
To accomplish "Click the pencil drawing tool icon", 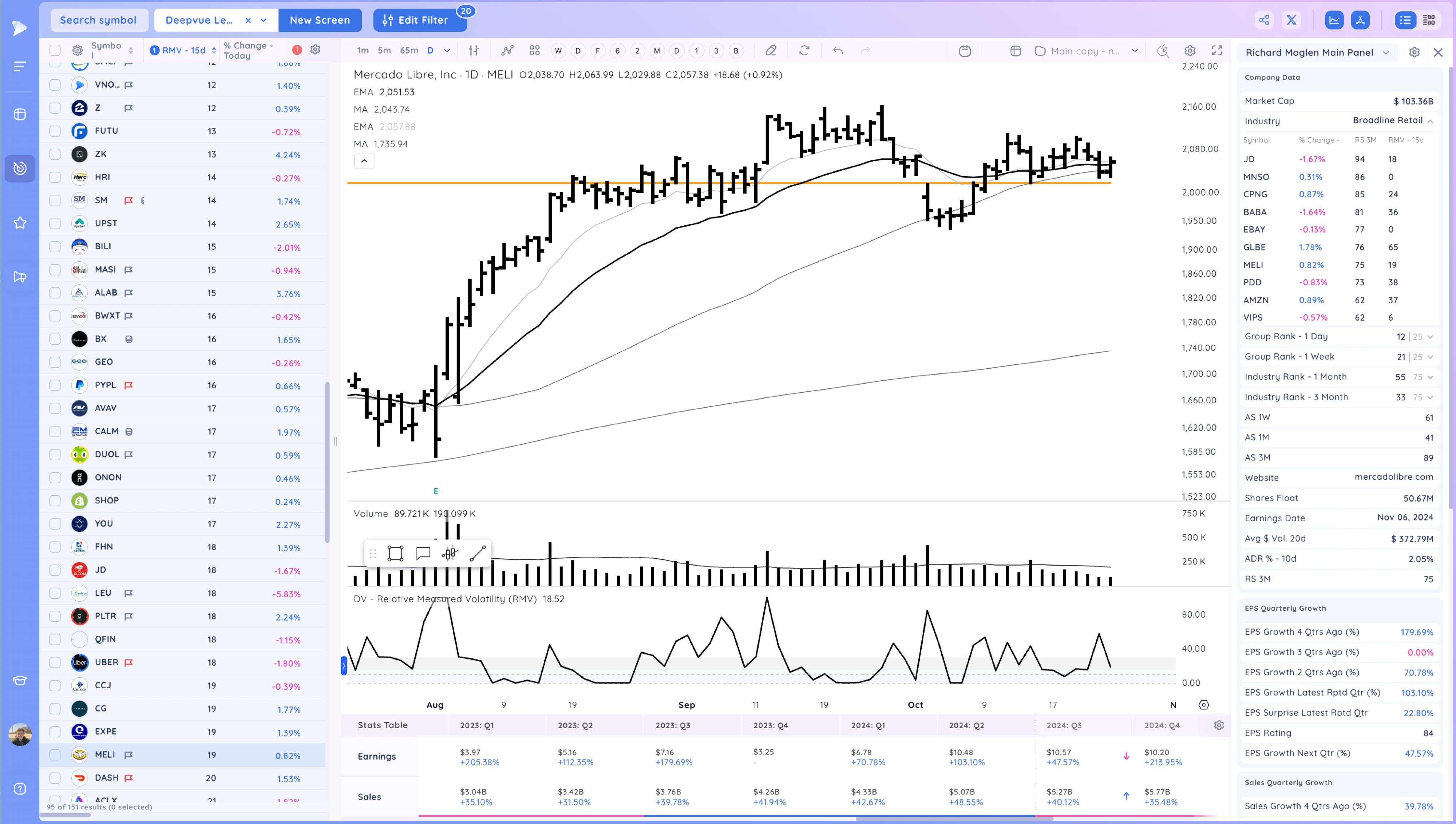I will click(771, 51).
